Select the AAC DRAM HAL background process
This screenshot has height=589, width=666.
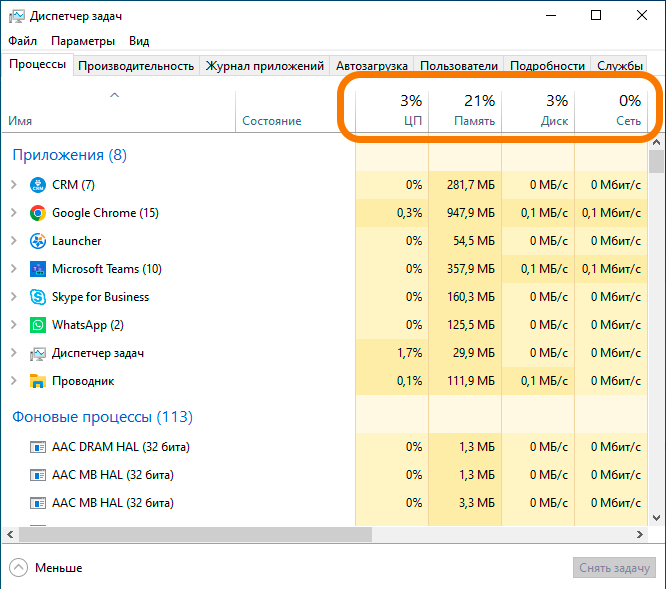120,447
